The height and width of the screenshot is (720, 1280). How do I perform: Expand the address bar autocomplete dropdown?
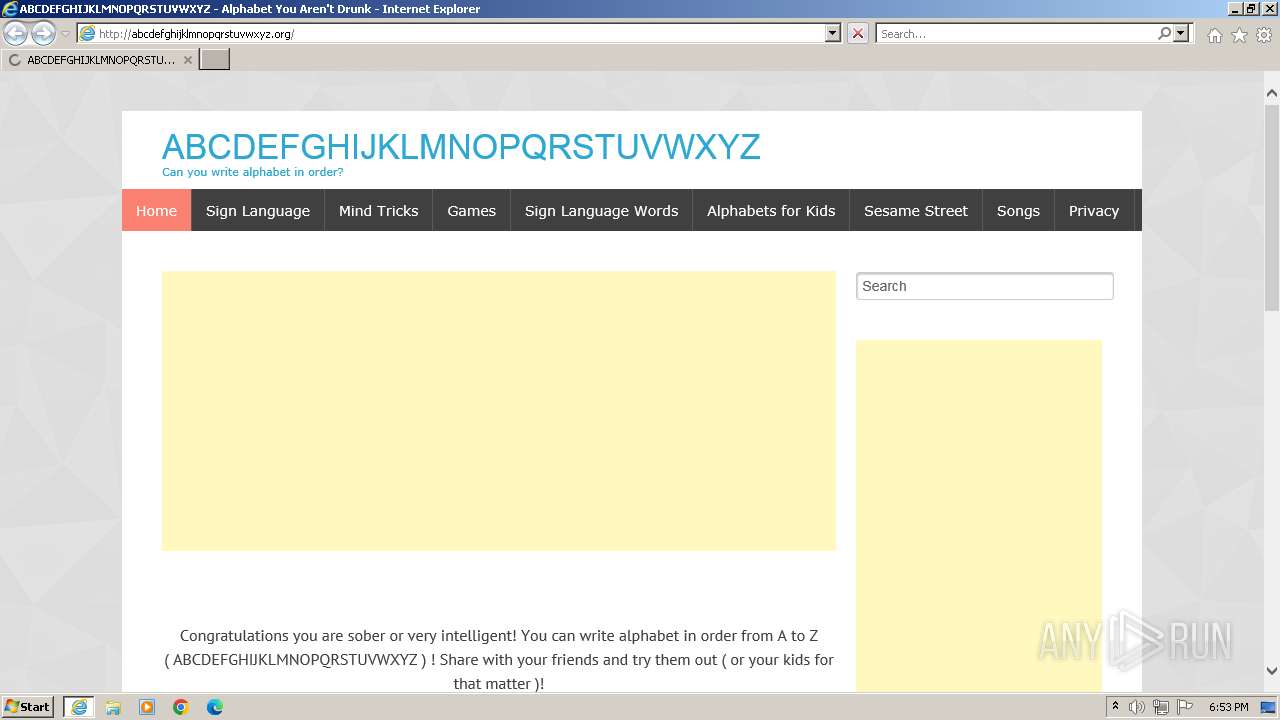[x=833, y=33]
